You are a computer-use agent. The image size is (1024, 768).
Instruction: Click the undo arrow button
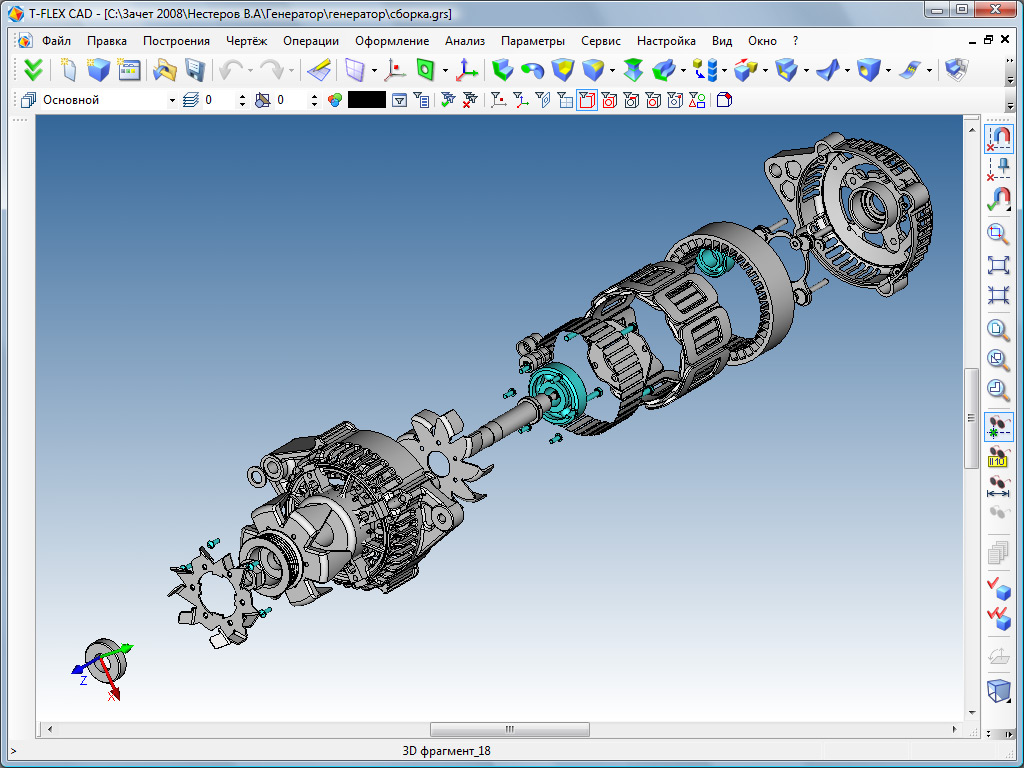[231, 70]
